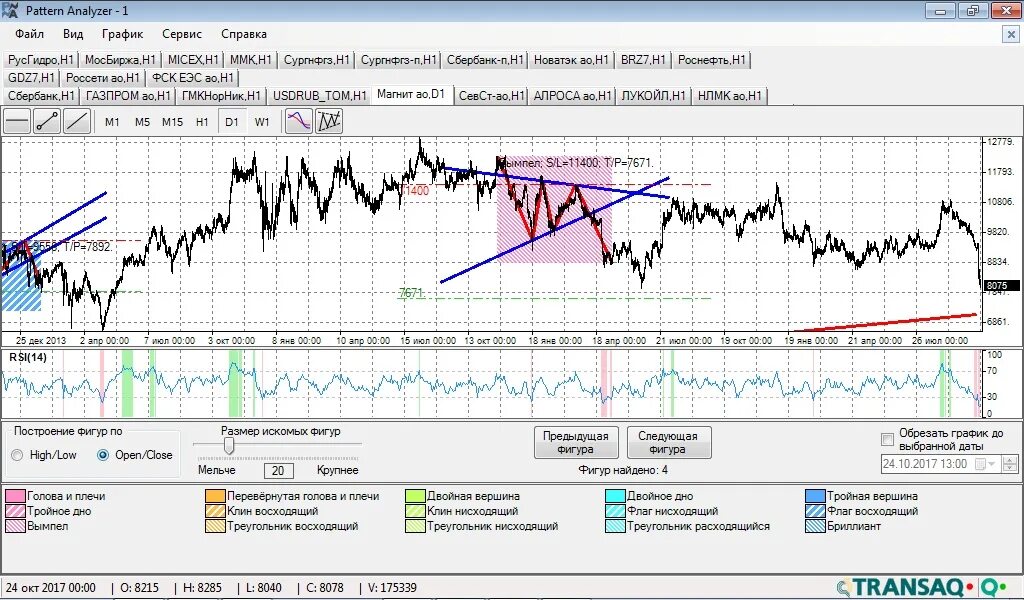Switch timeframe to M15
1024x600 pixels.
coord(172,122)
